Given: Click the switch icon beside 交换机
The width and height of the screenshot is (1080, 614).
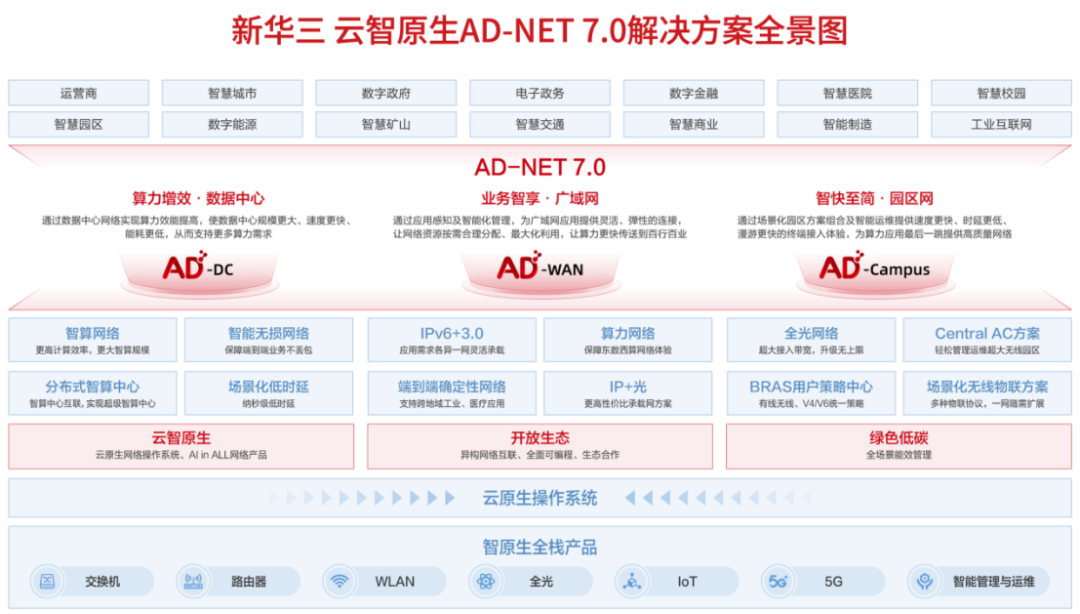Looking at the screenshot, I should point(47,581).
